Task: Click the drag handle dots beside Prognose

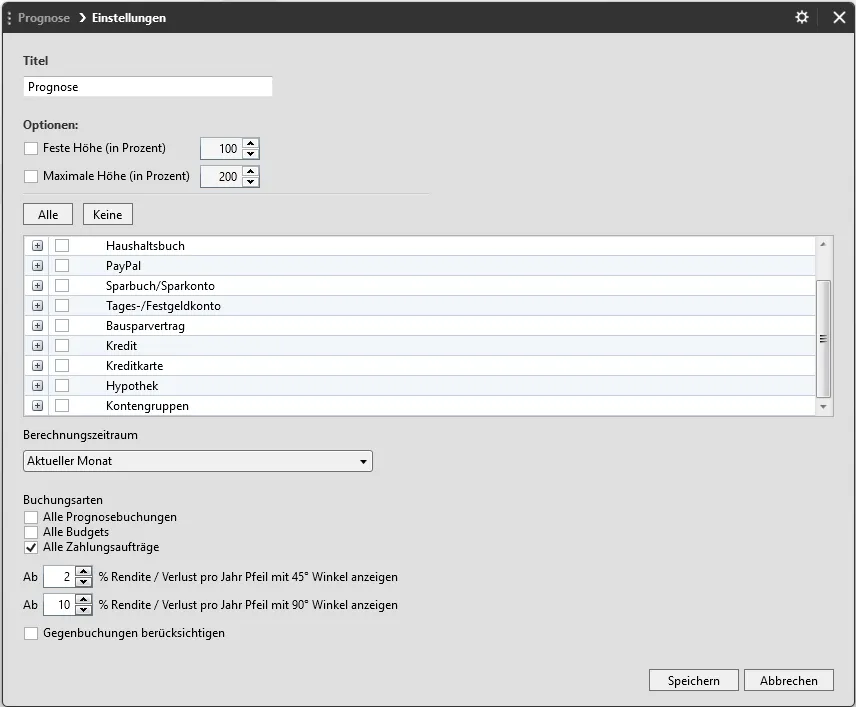Action: [x=9, y=18]
